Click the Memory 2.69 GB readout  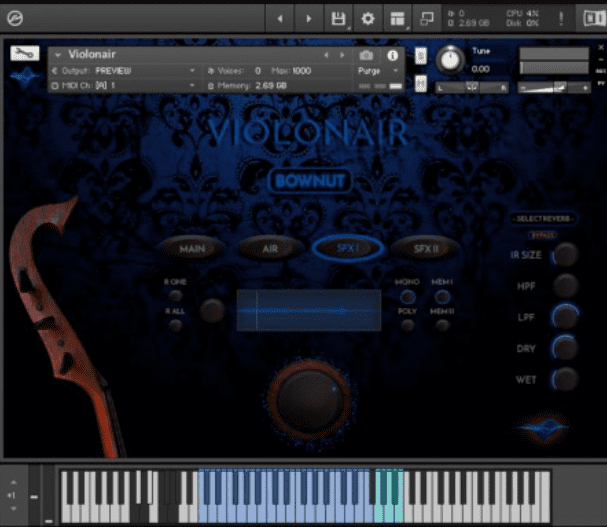(x=247, y=86)
